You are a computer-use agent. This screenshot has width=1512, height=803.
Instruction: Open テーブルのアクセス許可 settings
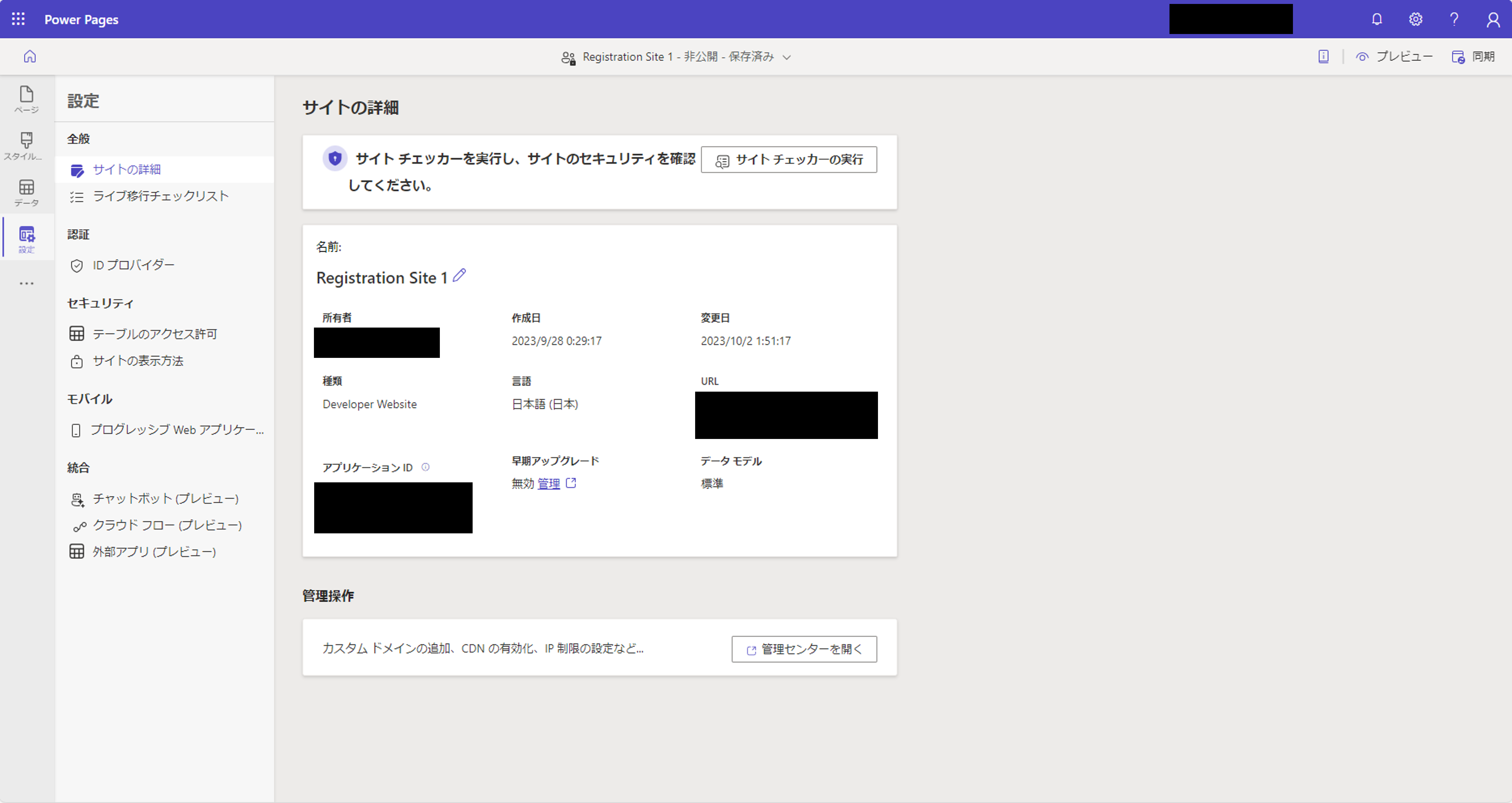click(164, 334)
